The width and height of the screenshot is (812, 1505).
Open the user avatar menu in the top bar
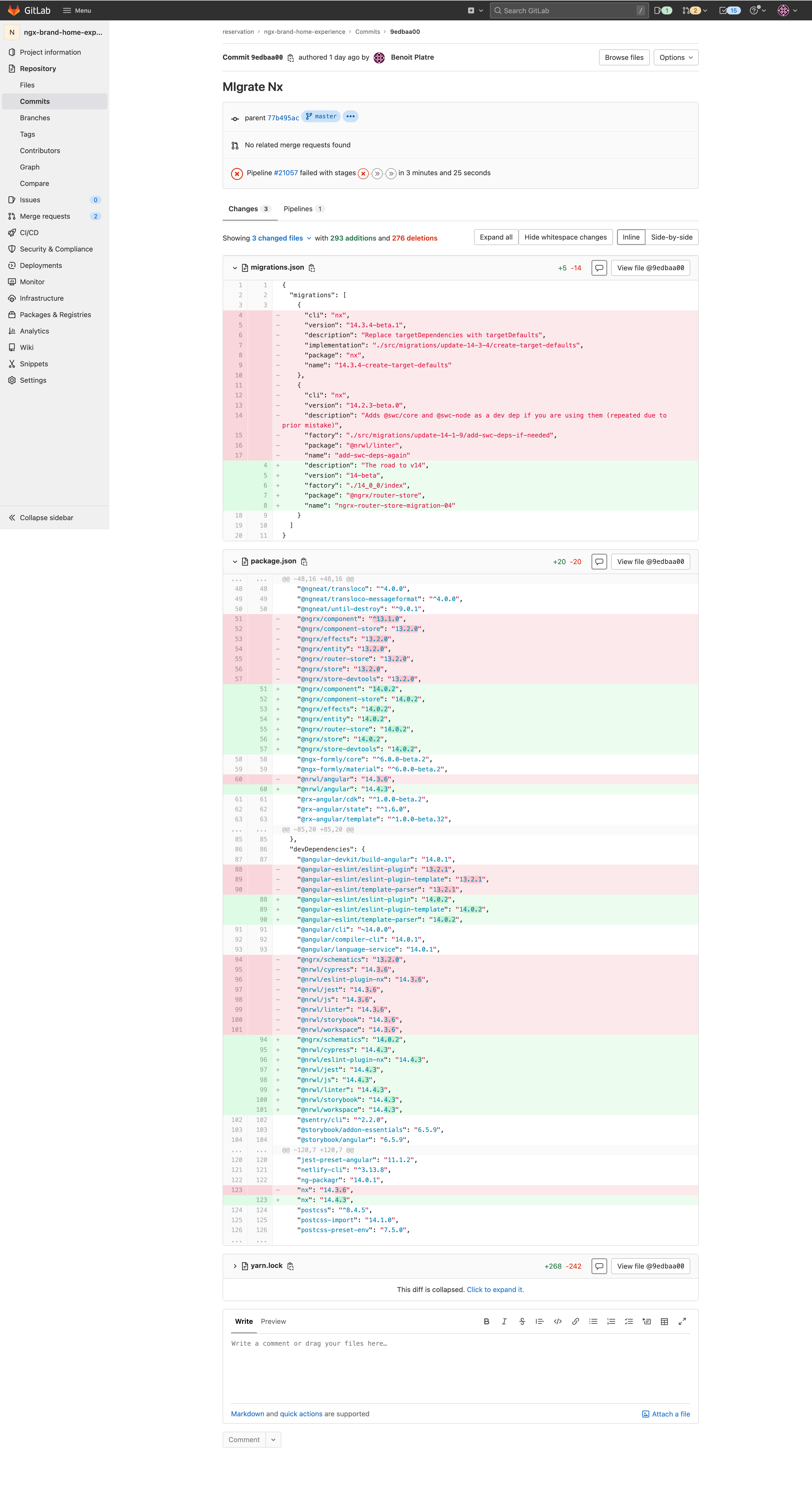787,10
